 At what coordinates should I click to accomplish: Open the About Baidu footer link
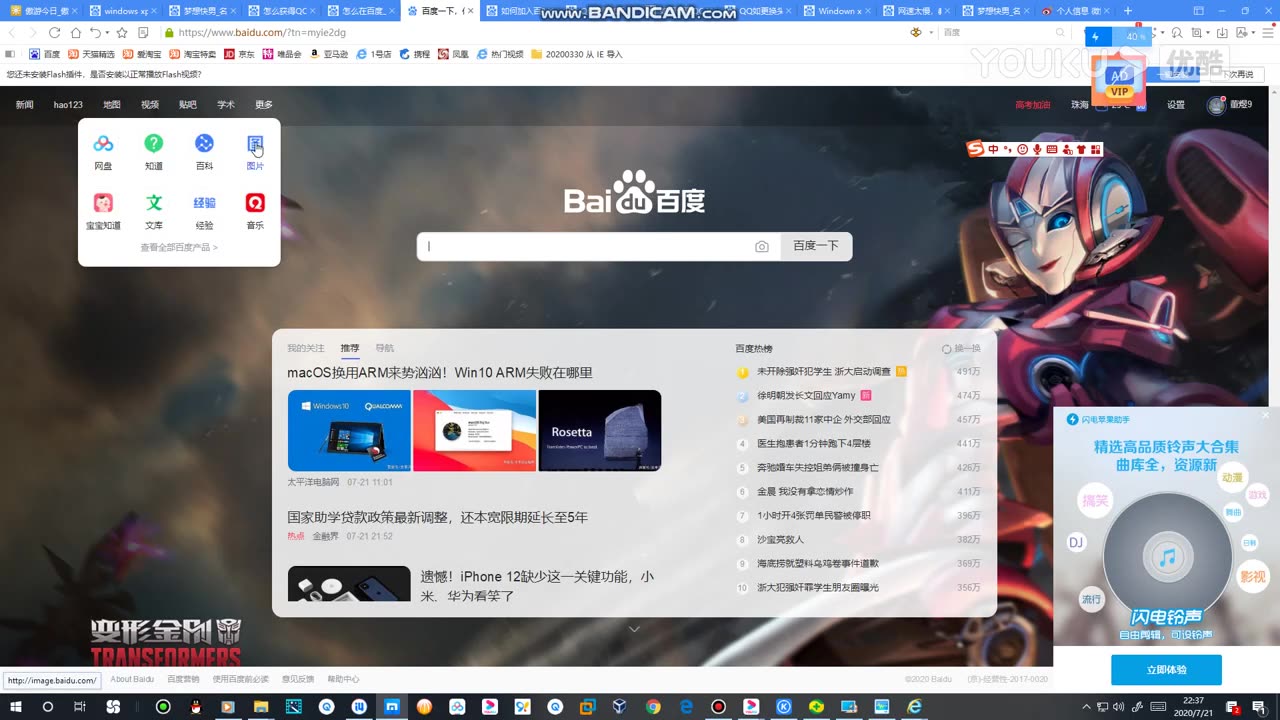(132, 679)
